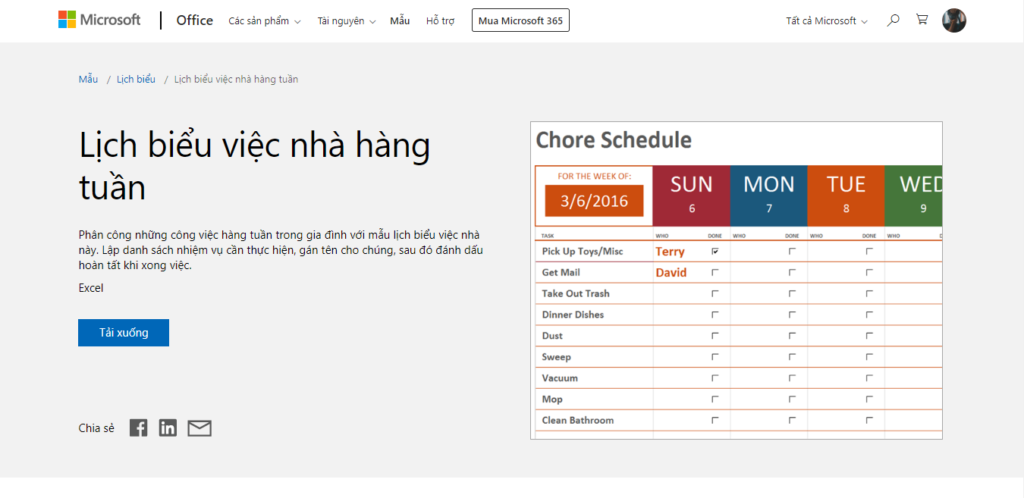The image size is (1024, 498).
Task: Click the Office link in header
Action: click(x=195, y=20)
